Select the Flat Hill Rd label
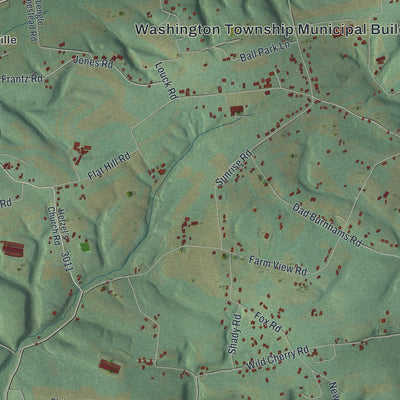Image resolution: width=400 pixels, height=400 pixels. coord(109,166)
